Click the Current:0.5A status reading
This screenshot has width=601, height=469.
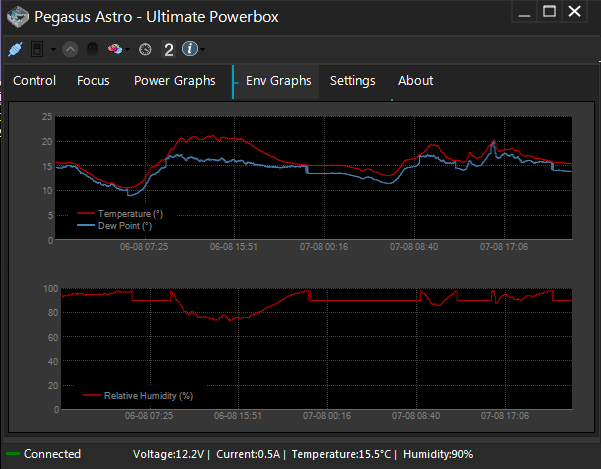click(x=248, y=454)
